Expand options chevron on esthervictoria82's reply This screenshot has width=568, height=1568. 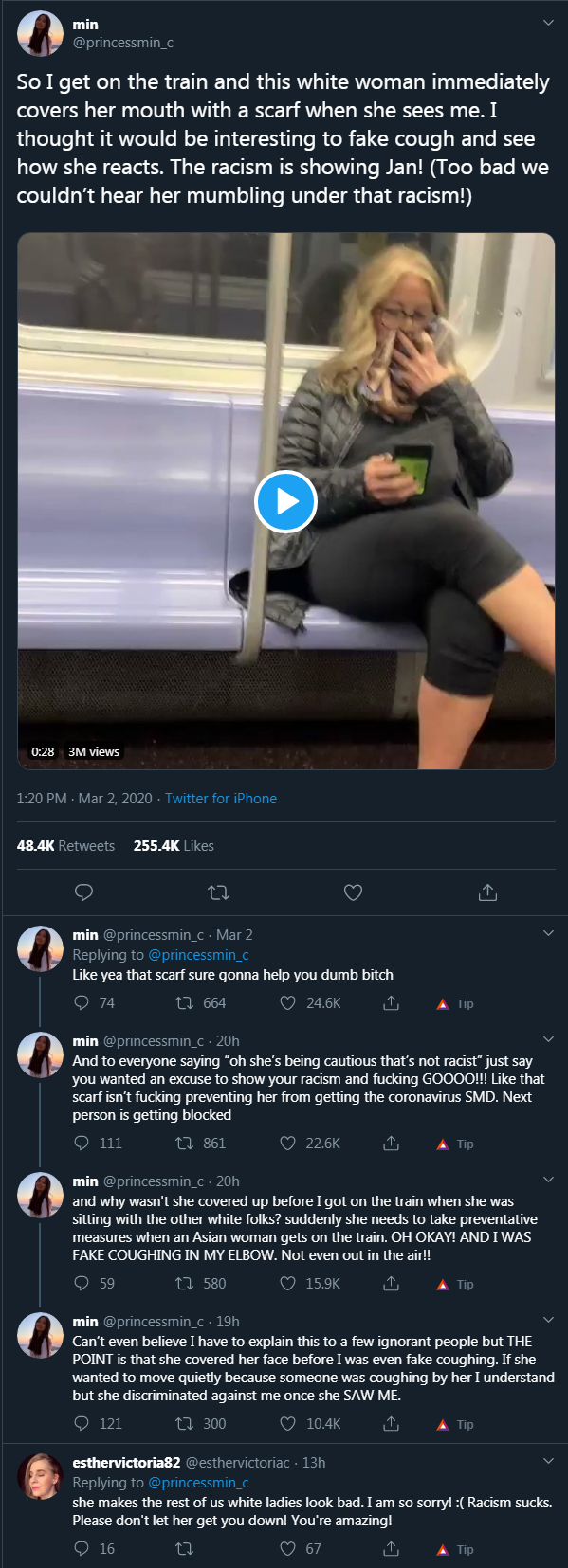pos(548,1461)
